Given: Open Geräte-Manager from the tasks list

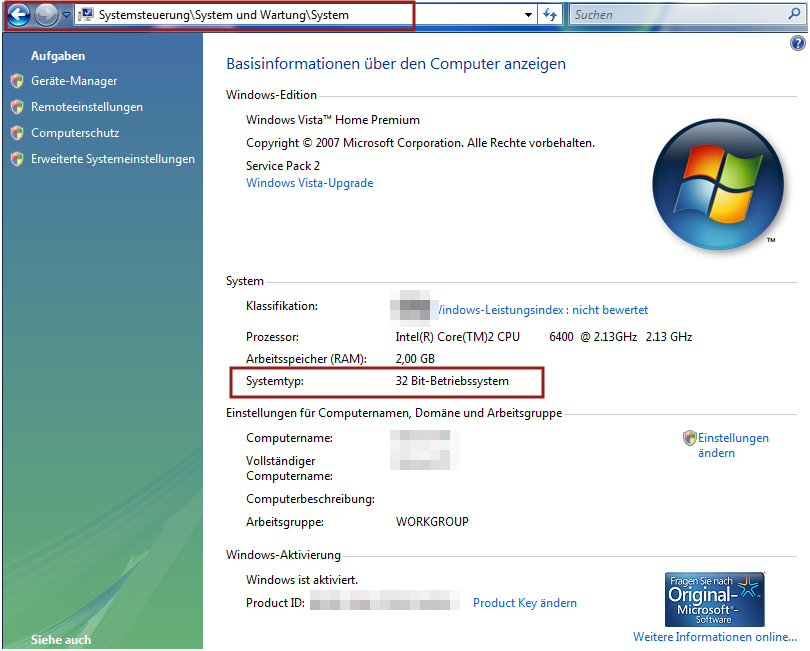Looking at the screenshot, I should 74,81.
